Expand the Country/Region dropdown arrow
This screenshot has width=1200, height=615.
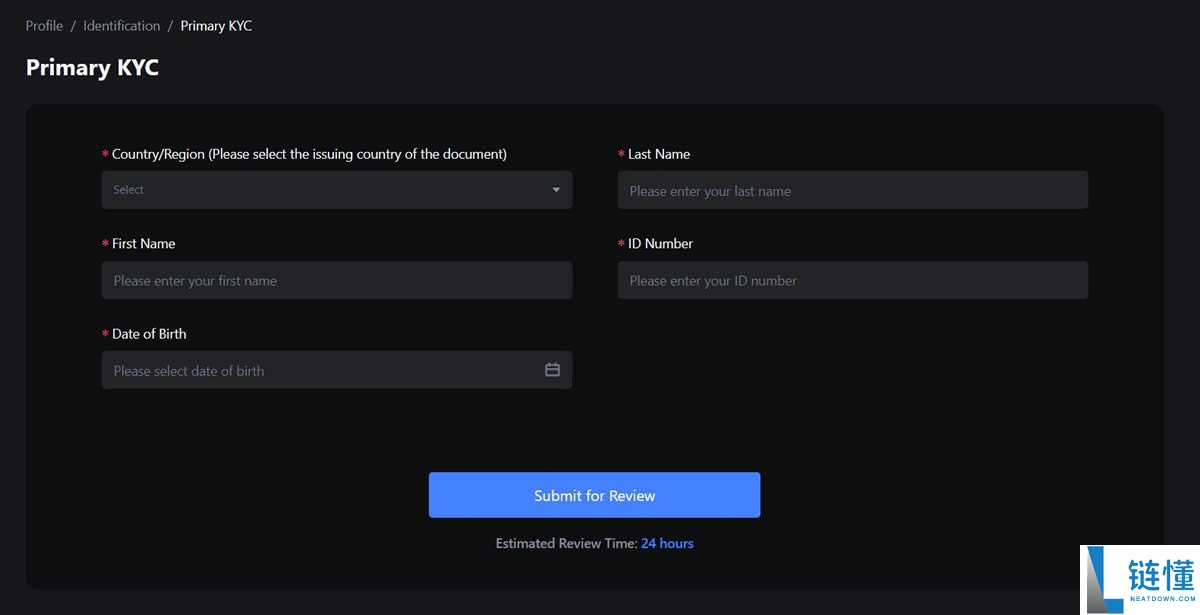[556, 190]
